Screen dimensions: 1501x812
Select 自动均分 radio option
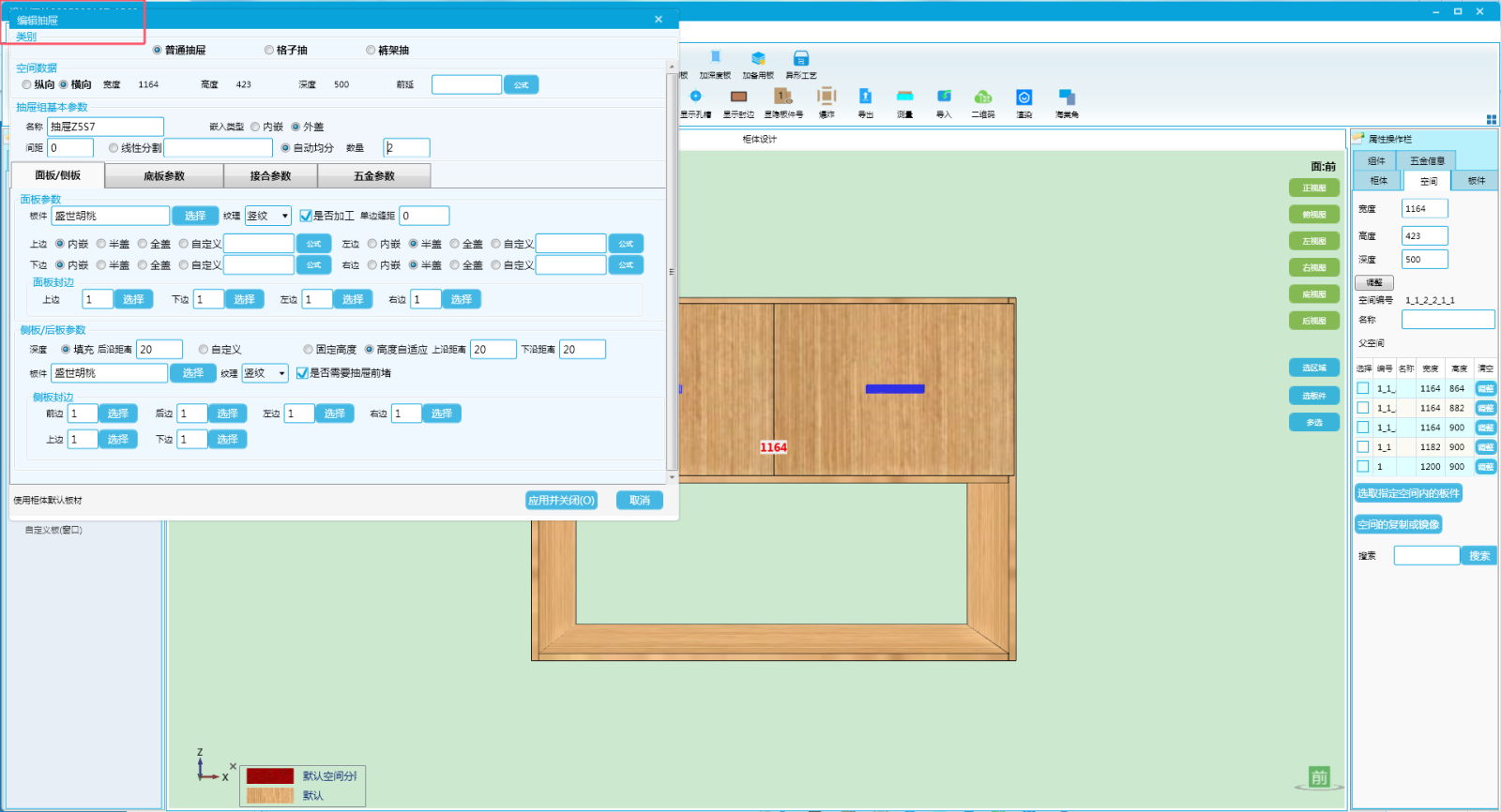(x=286, y=148)
